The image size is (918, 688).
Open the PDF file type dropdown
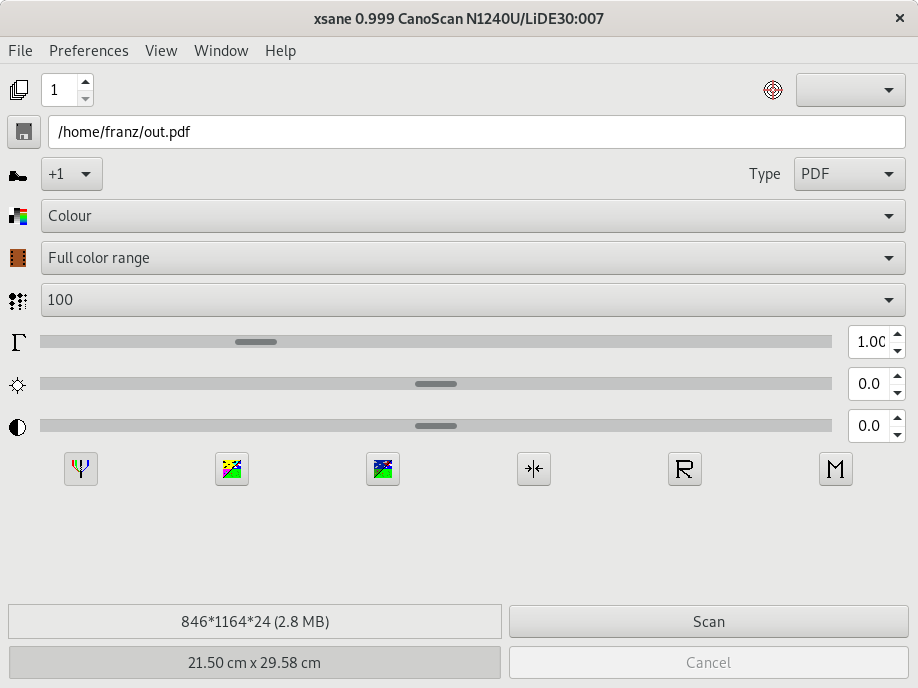850,174
